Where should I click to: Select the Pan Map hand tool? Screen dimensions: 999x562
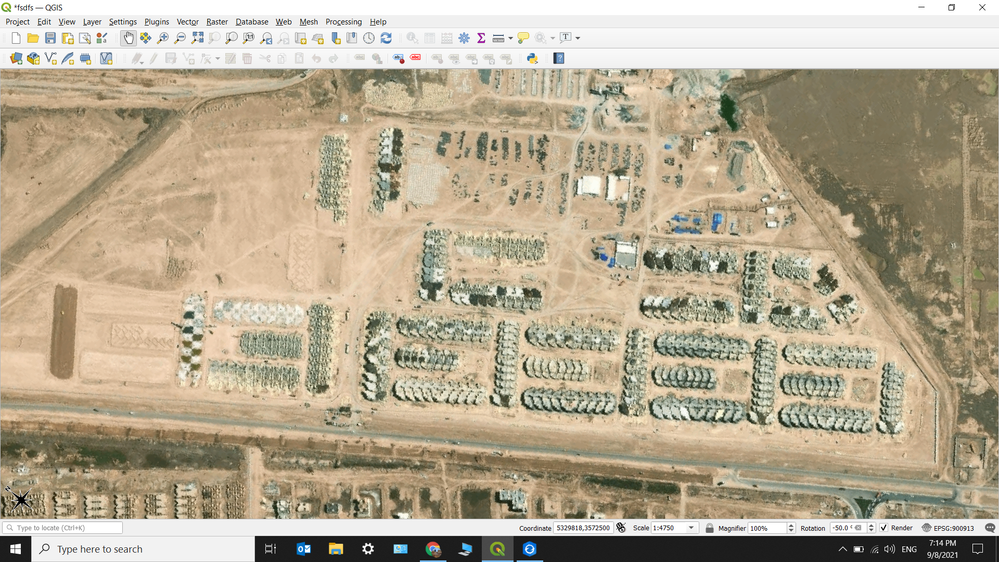(128, 38)
